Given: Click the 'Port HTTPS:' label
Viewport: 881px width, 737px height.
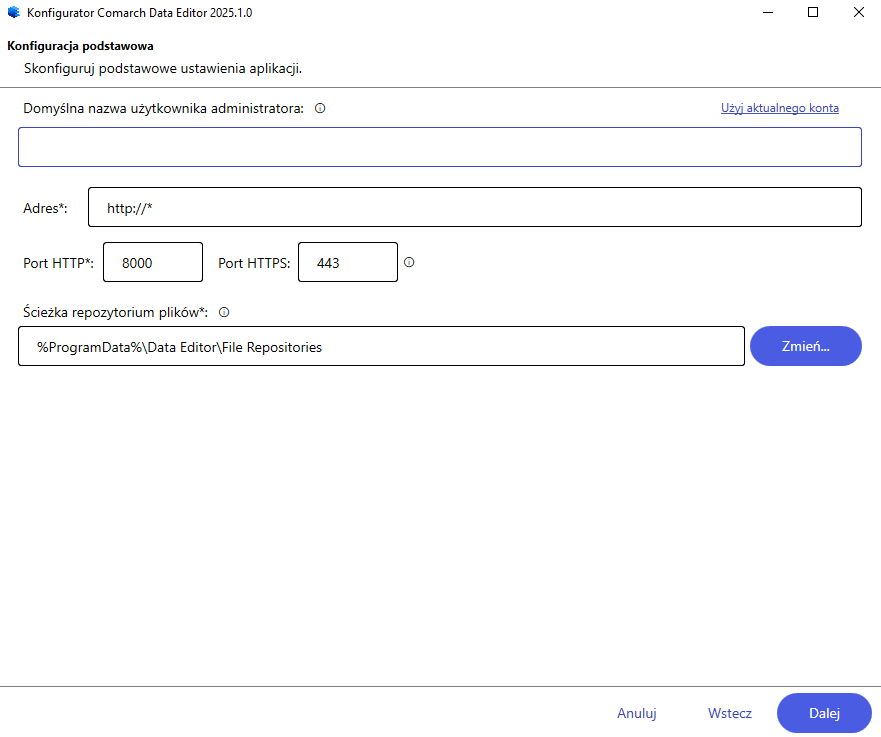Looking at the screenshot, I should coord(255,263).
